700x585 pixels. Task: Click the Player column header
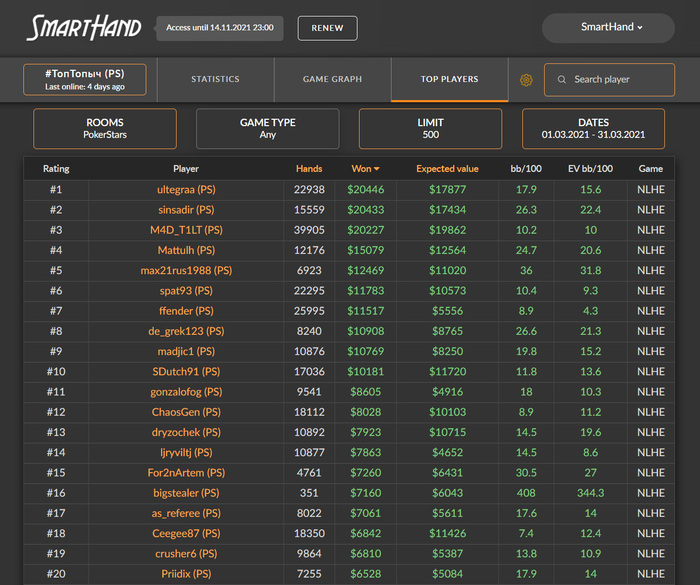(186, 169)
